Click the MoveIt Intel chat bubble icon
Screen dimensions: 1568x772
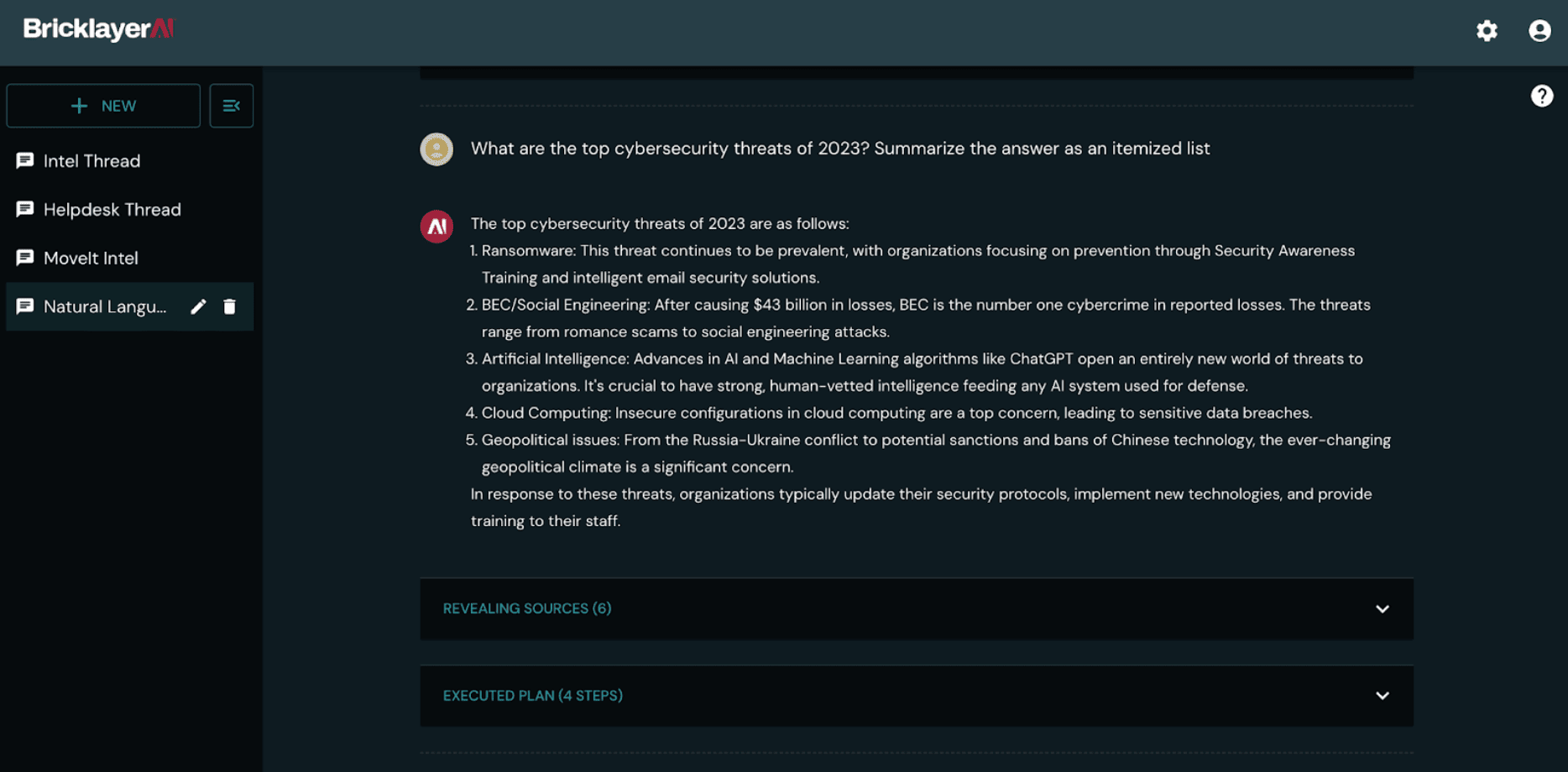pos(25,258)
